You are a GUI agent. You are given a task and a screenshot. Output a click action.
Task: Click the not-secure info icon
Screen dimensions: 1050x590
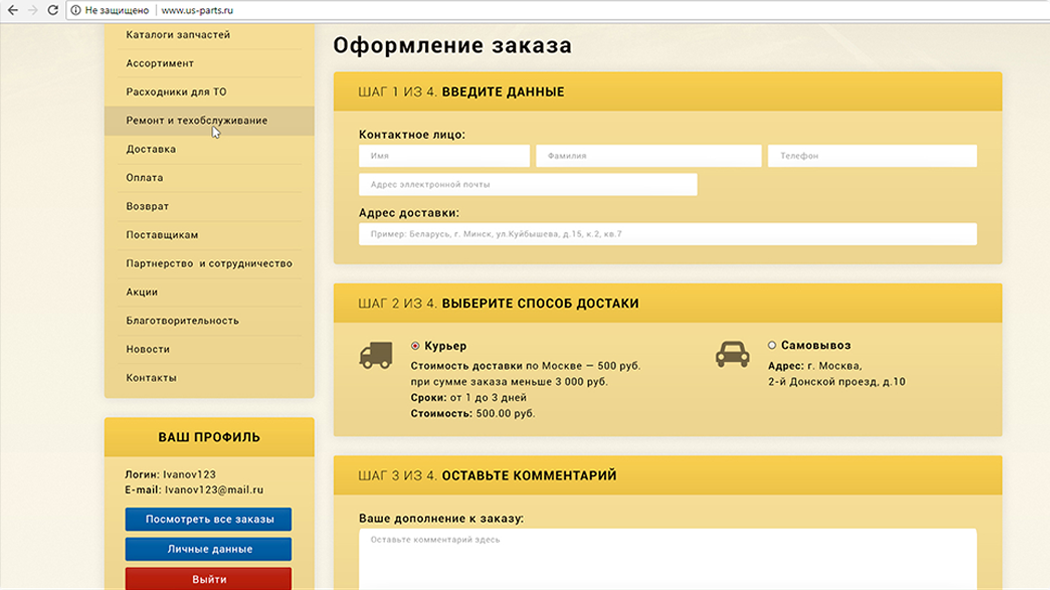[76, 10]
